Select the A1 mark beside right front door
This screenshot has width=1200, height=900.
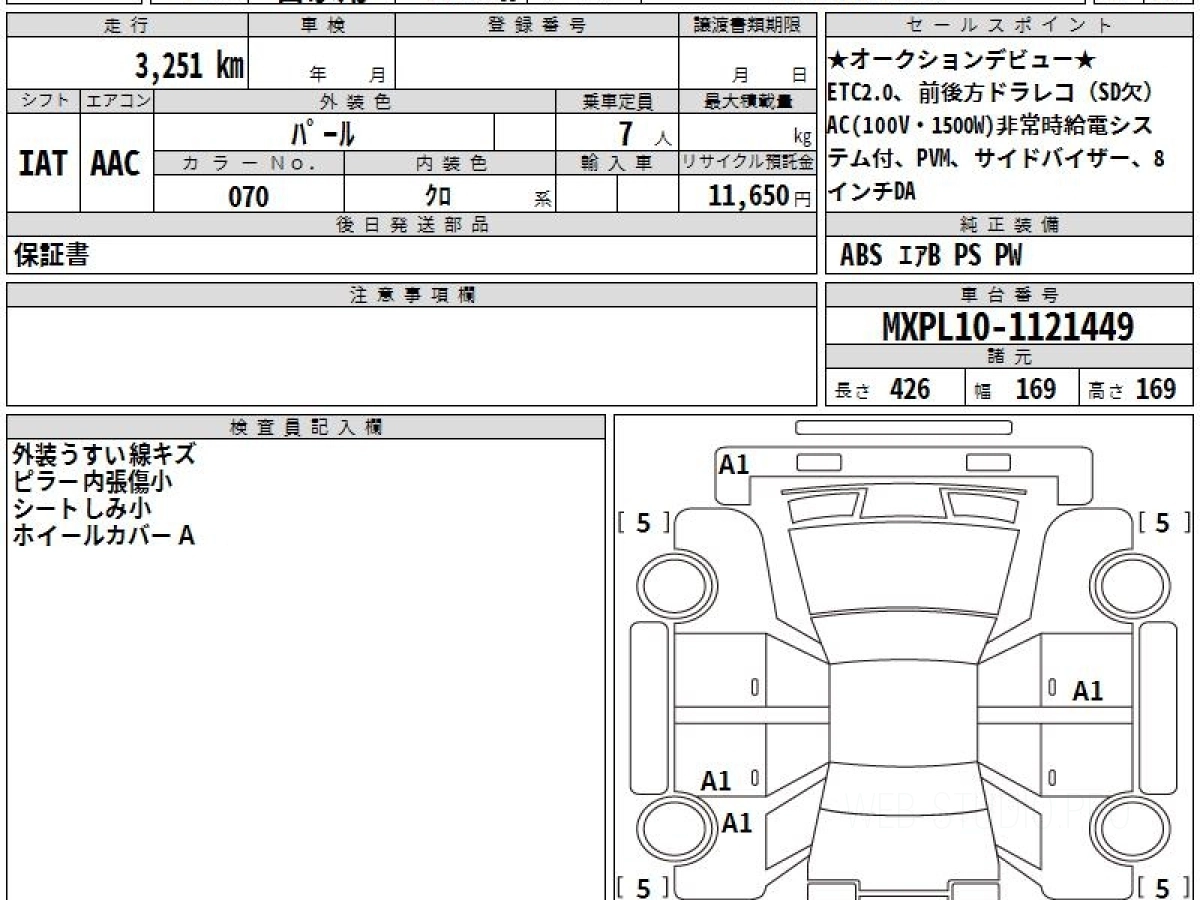click(1087, 691)
